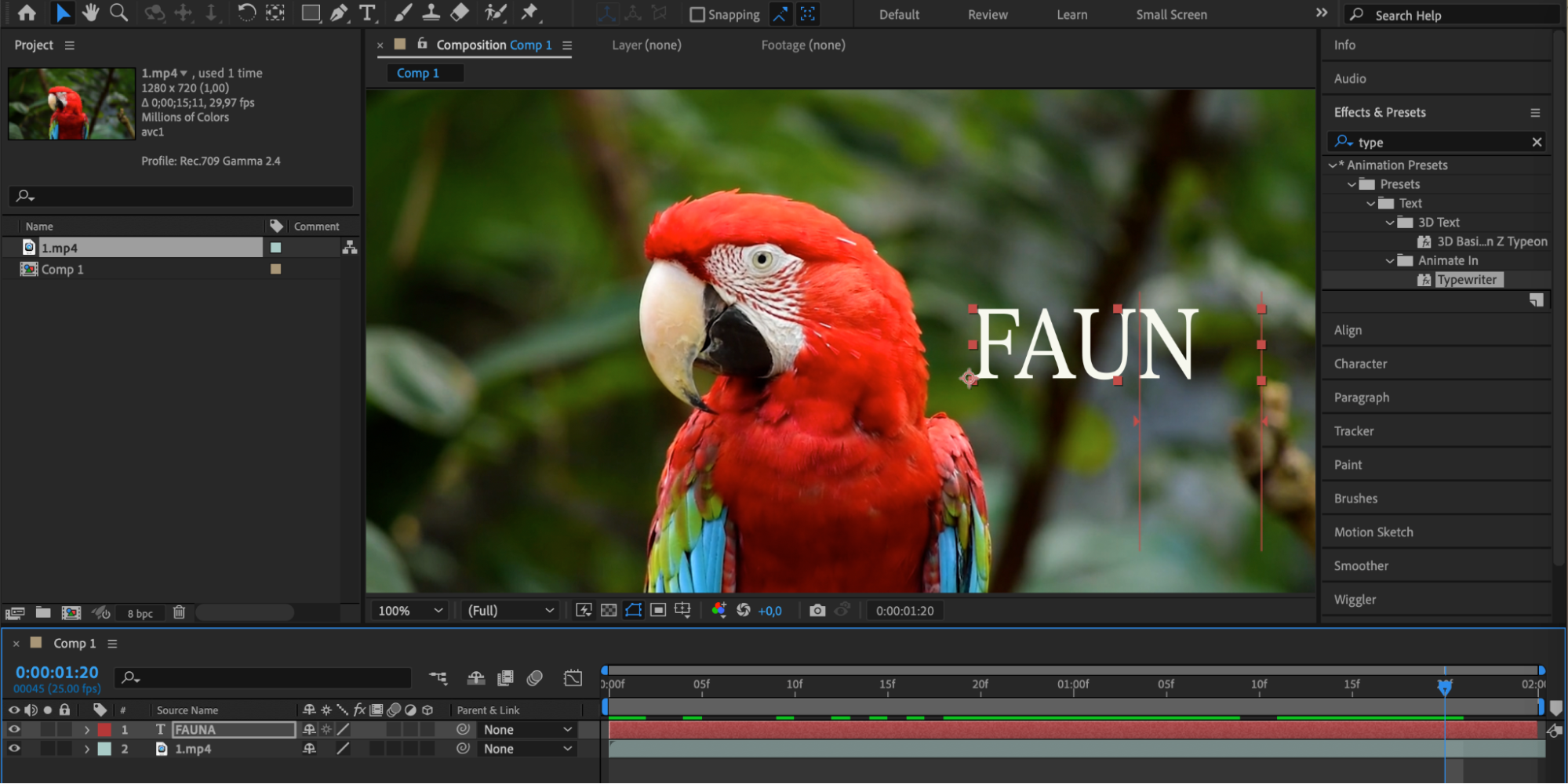Open the Character panel
Screen dimensions: 1568x784
(1360, 364)
